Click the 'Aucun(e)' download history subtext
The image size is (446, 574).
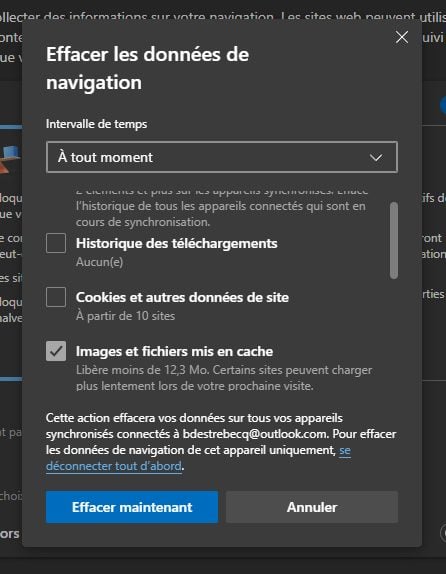tap(99, 262)
